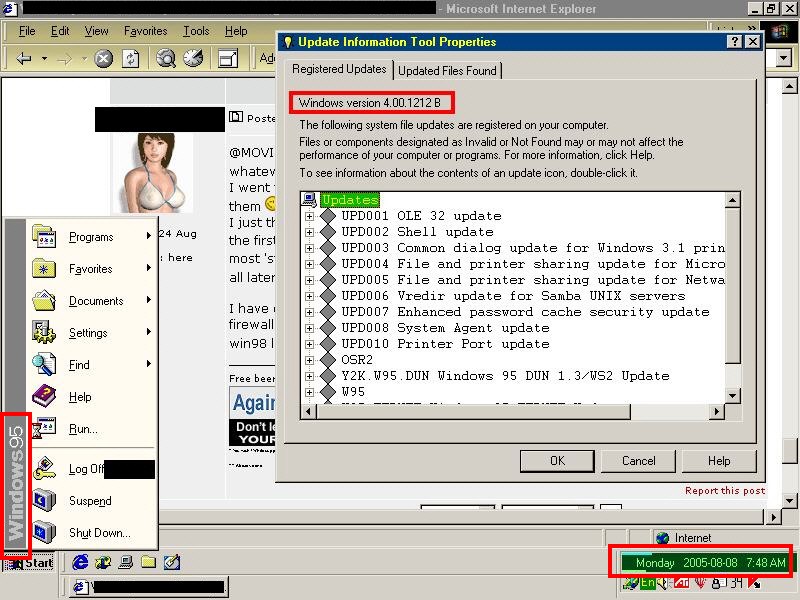This screenshot has height=600, width=800.
Task: Open the Back button history dropdown arrow
Action: click(x=44, y=59)
